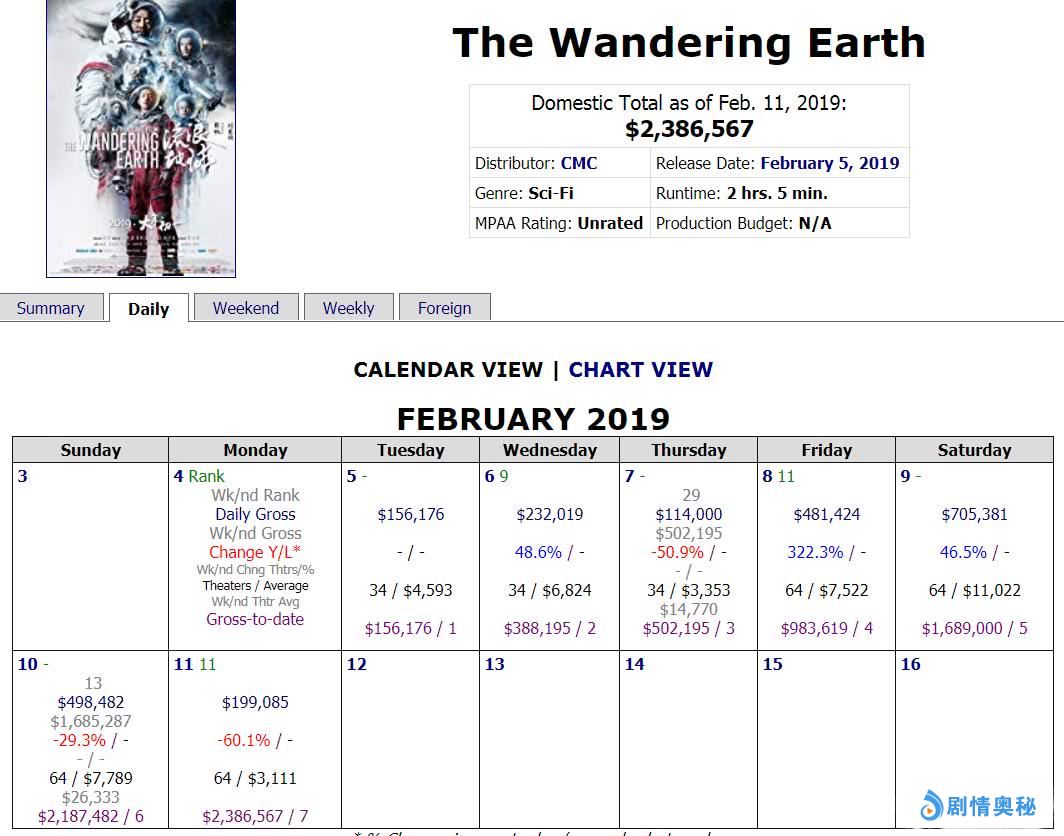Open the Weekend tab
This screenshot has width=1064, height=836.
coord(245,308)
